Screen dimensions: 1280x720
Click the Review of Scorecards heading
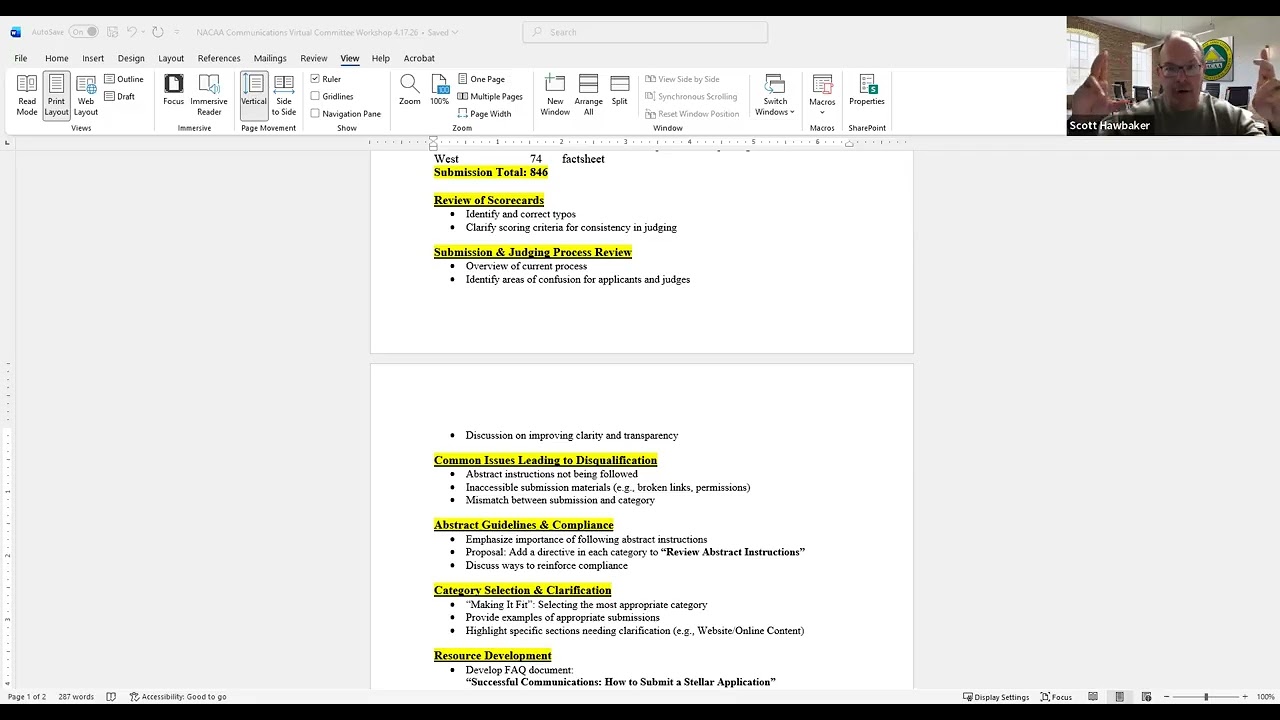coord(489,200)
